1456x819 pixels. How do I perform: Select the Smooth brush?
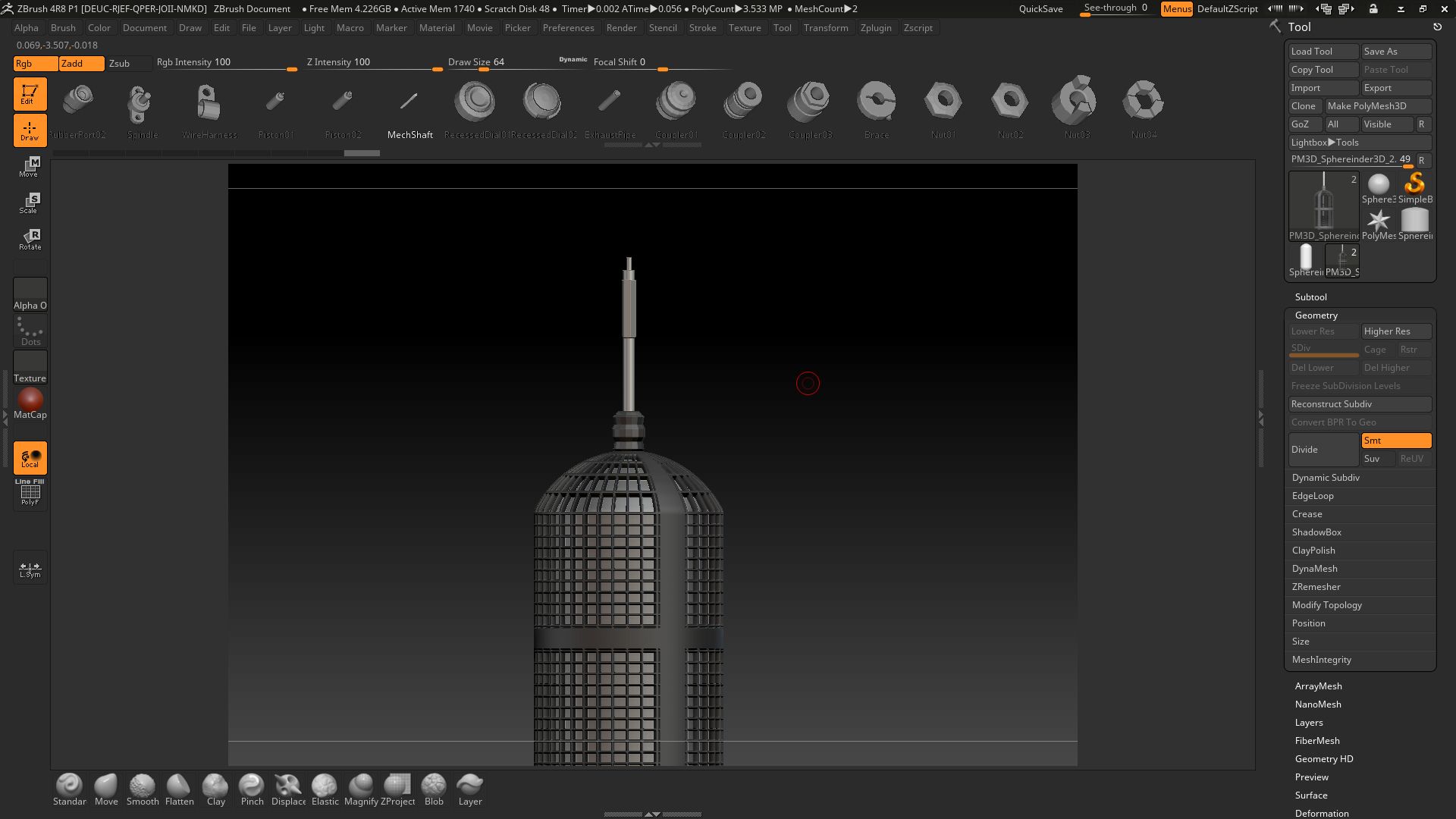[x=143, y=789]
